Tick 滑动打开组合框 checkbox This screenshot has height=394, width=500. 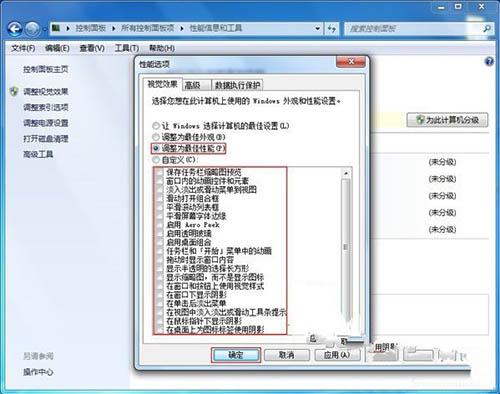[x=160, y=198]
